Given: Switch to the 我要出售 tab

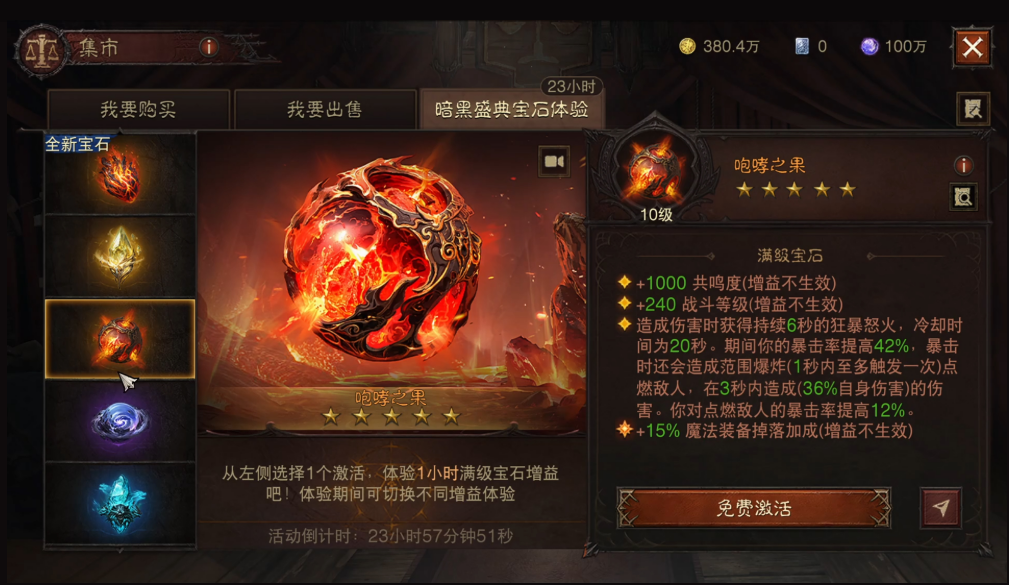Looking at the screenshot, I should pyautogui.click(x=325, y=109).
